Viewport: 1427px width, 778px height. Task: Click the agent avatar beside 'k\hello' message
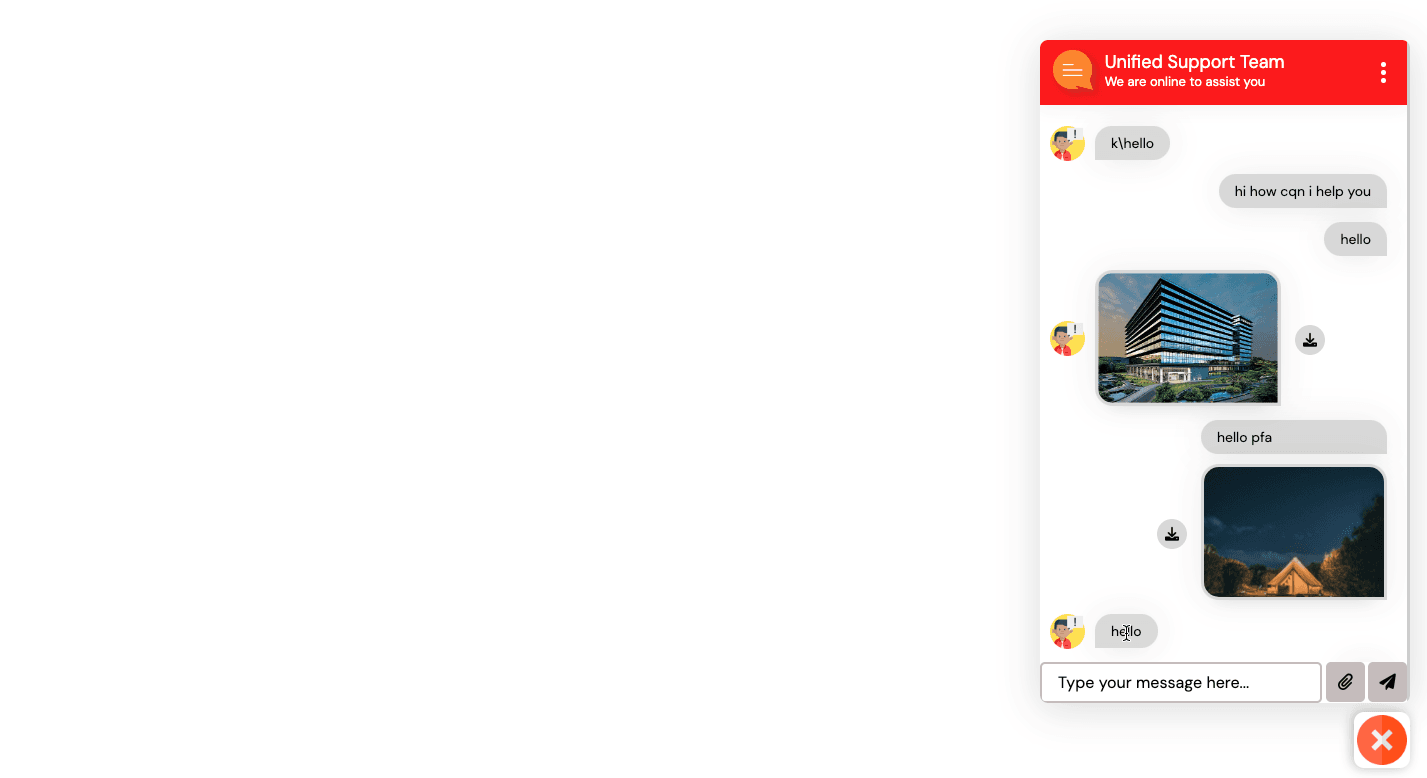[1068, 143]
